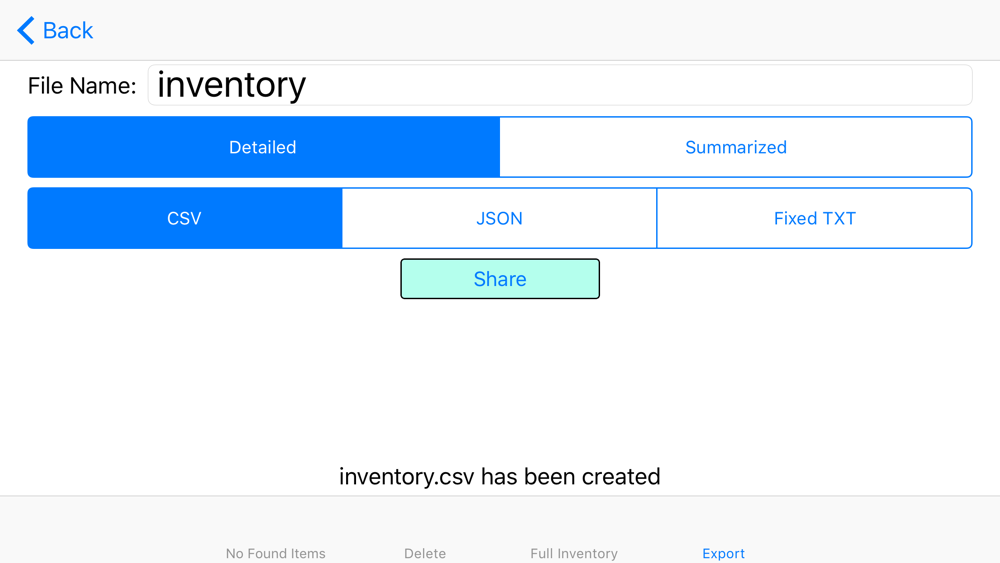Click the File Name: label
Image resolution: width=1000 pixels, height=563 pixels.
[x=82, y=86]
